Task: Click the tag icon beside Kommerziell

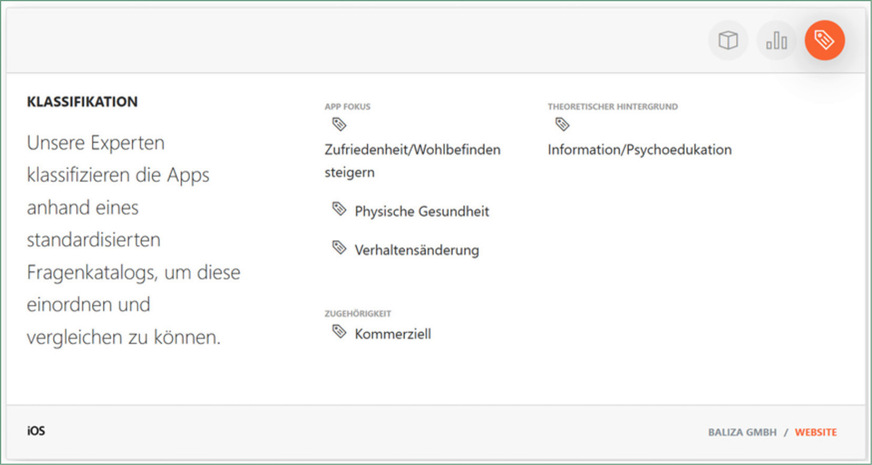Action: click(x=339, y=332)
